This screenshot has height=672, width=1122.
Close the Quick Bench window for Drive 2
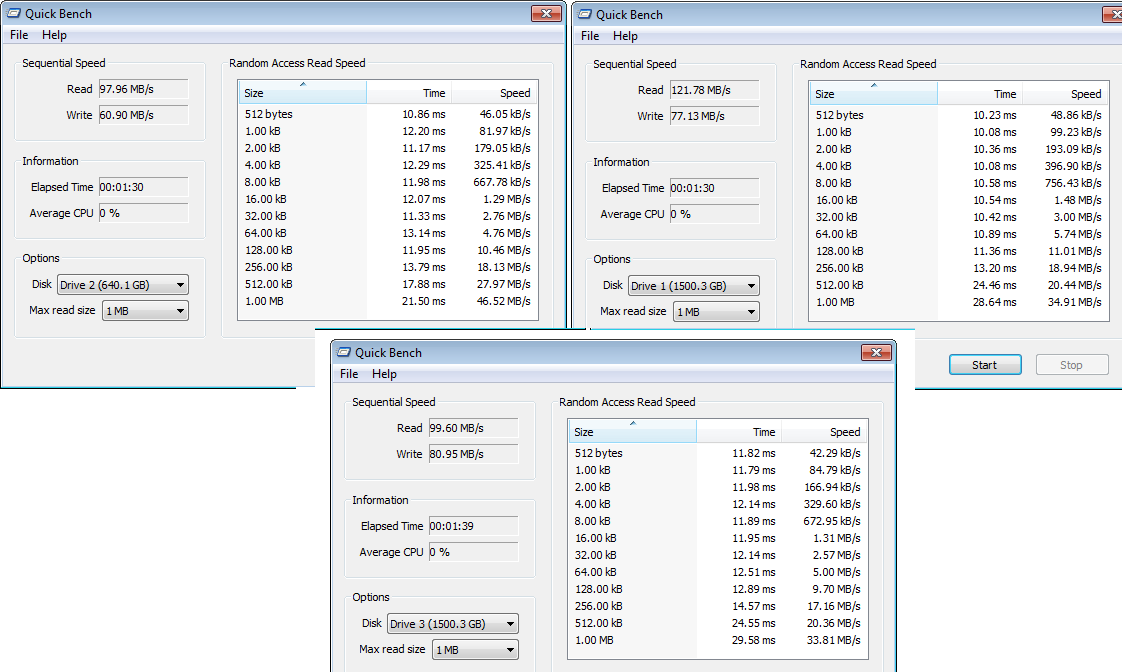(545, 14)
